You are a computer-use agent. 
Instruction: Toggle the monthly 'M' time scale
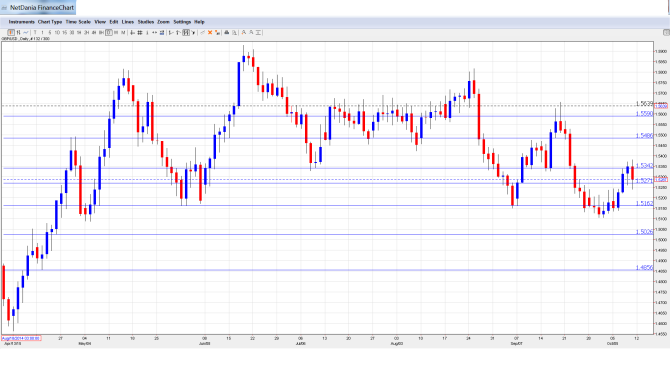(x=123, y=32)
